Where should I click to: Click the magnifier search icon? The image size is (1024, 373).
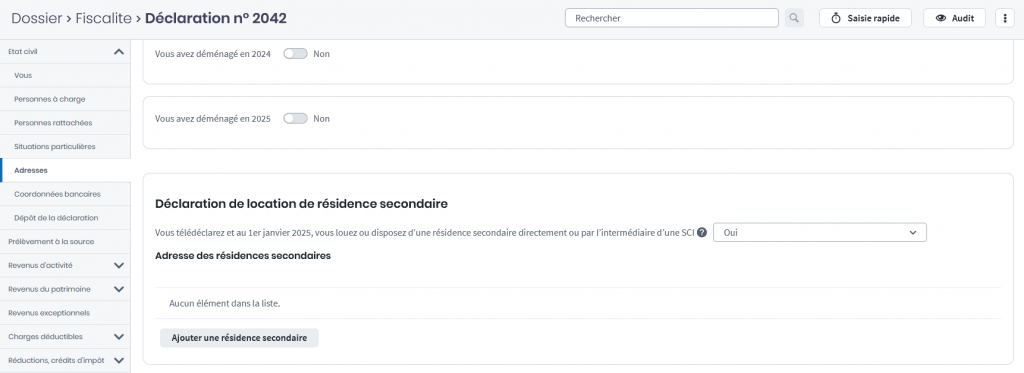click(794, 18)
